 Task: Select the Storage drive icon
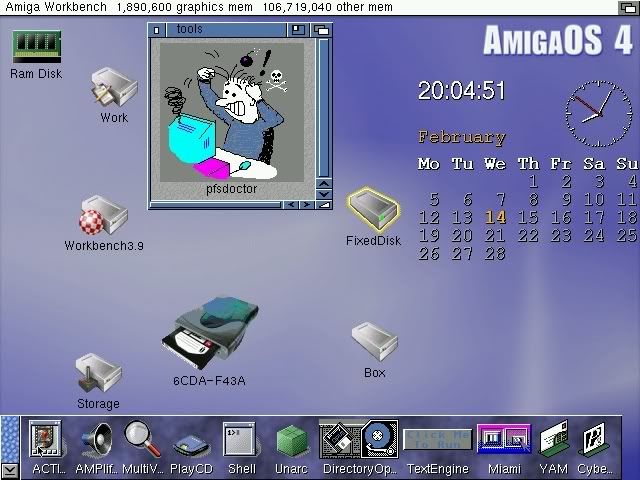[x=98, y=373]
